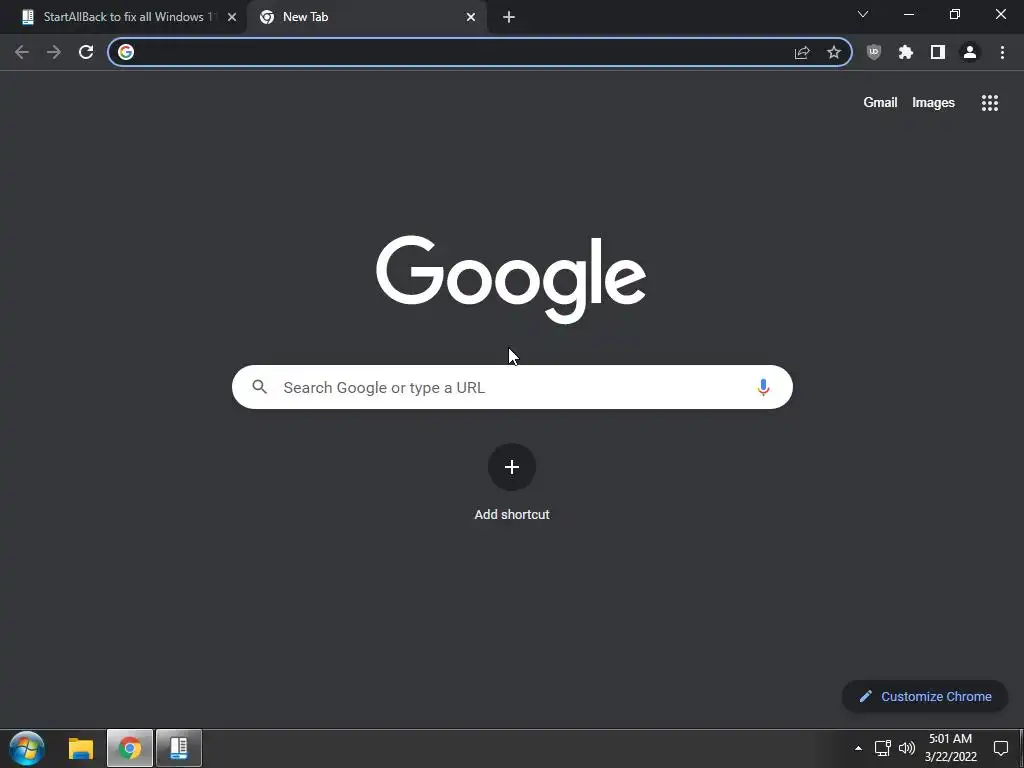Open the Extensions puzzle menu

click(906, 52)
